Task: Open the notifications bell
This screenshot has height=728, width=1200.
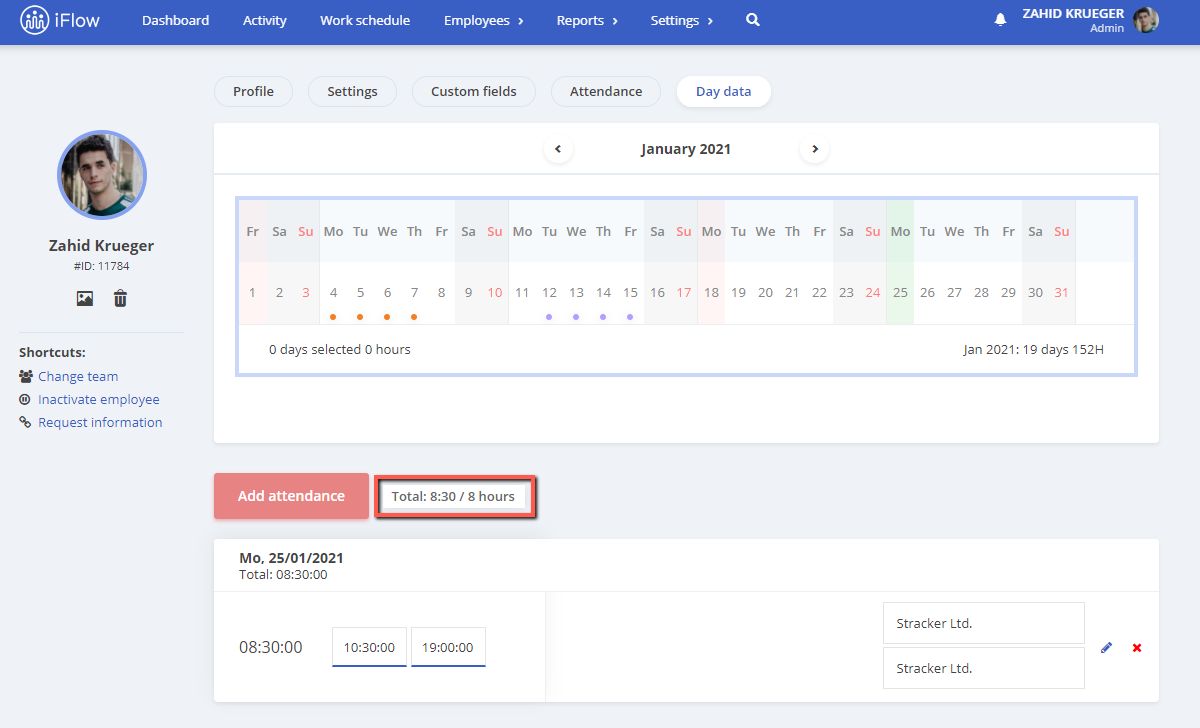Action: (x=1000, y=20)
